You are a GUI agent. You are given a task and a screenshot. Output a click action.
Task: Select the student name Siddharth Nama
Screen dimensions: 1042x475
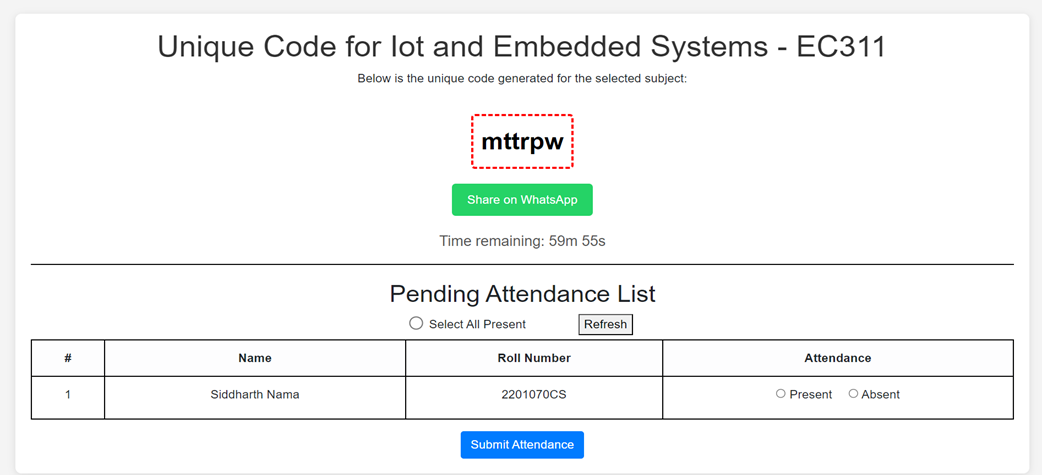pyautogui.click(x=255, y=395)
